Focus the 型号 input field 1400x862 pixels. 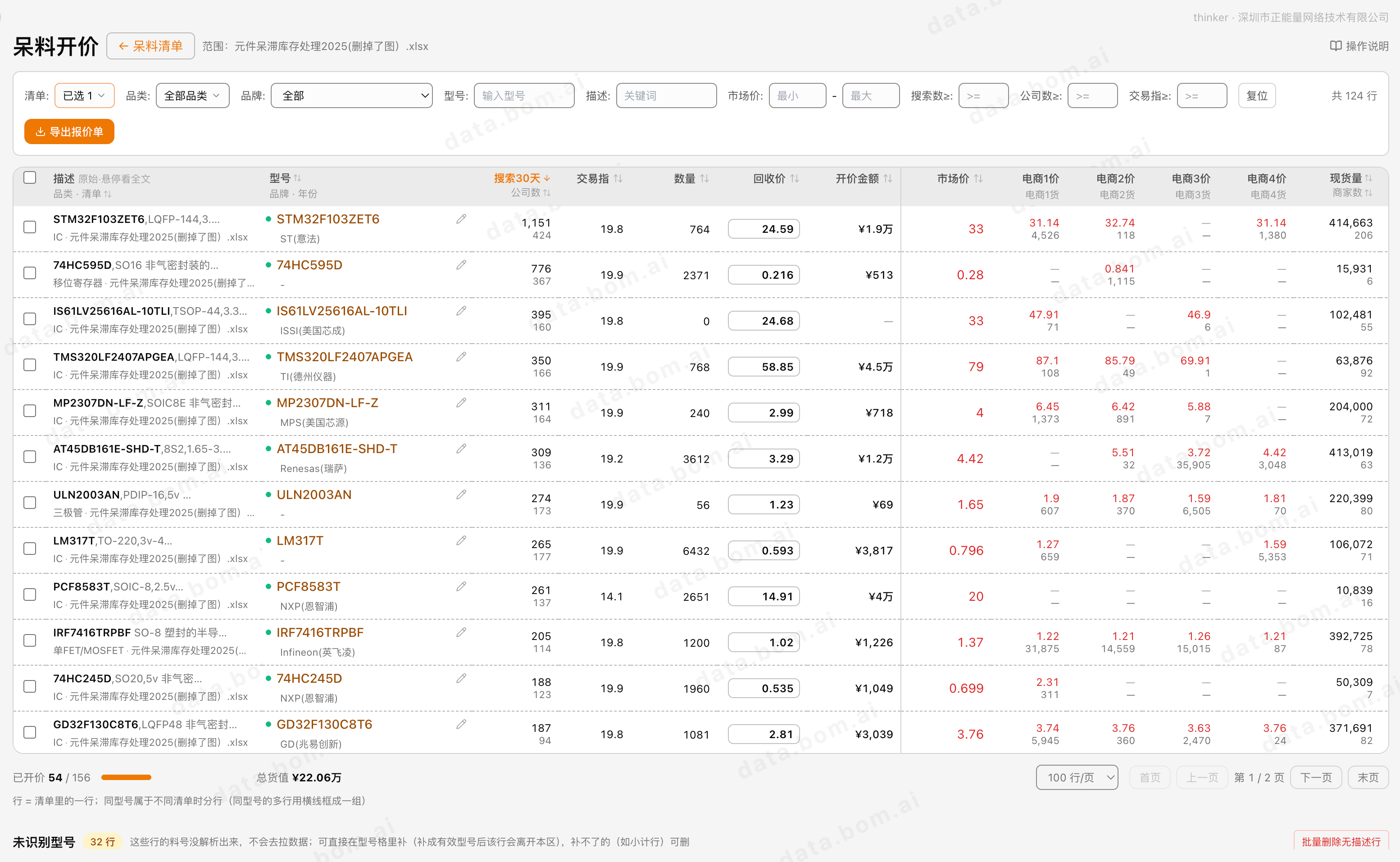tap(524, 96)
